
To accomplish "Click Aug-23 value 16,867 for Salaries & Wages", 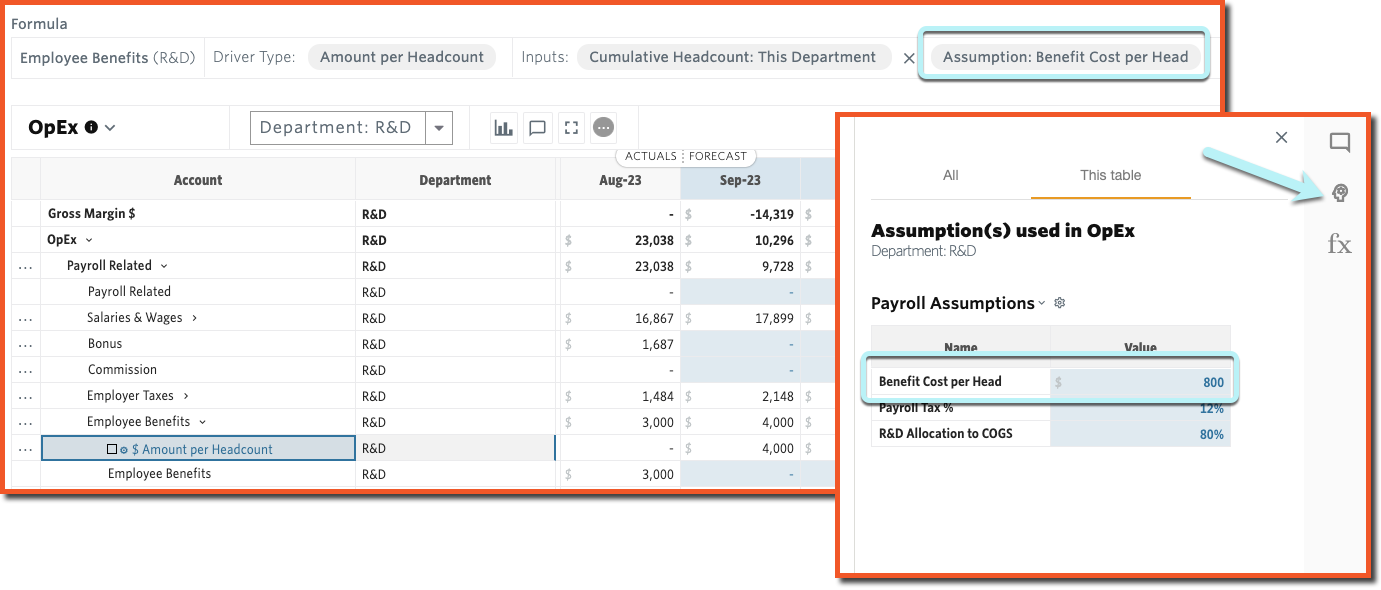I will pos(620,318).
